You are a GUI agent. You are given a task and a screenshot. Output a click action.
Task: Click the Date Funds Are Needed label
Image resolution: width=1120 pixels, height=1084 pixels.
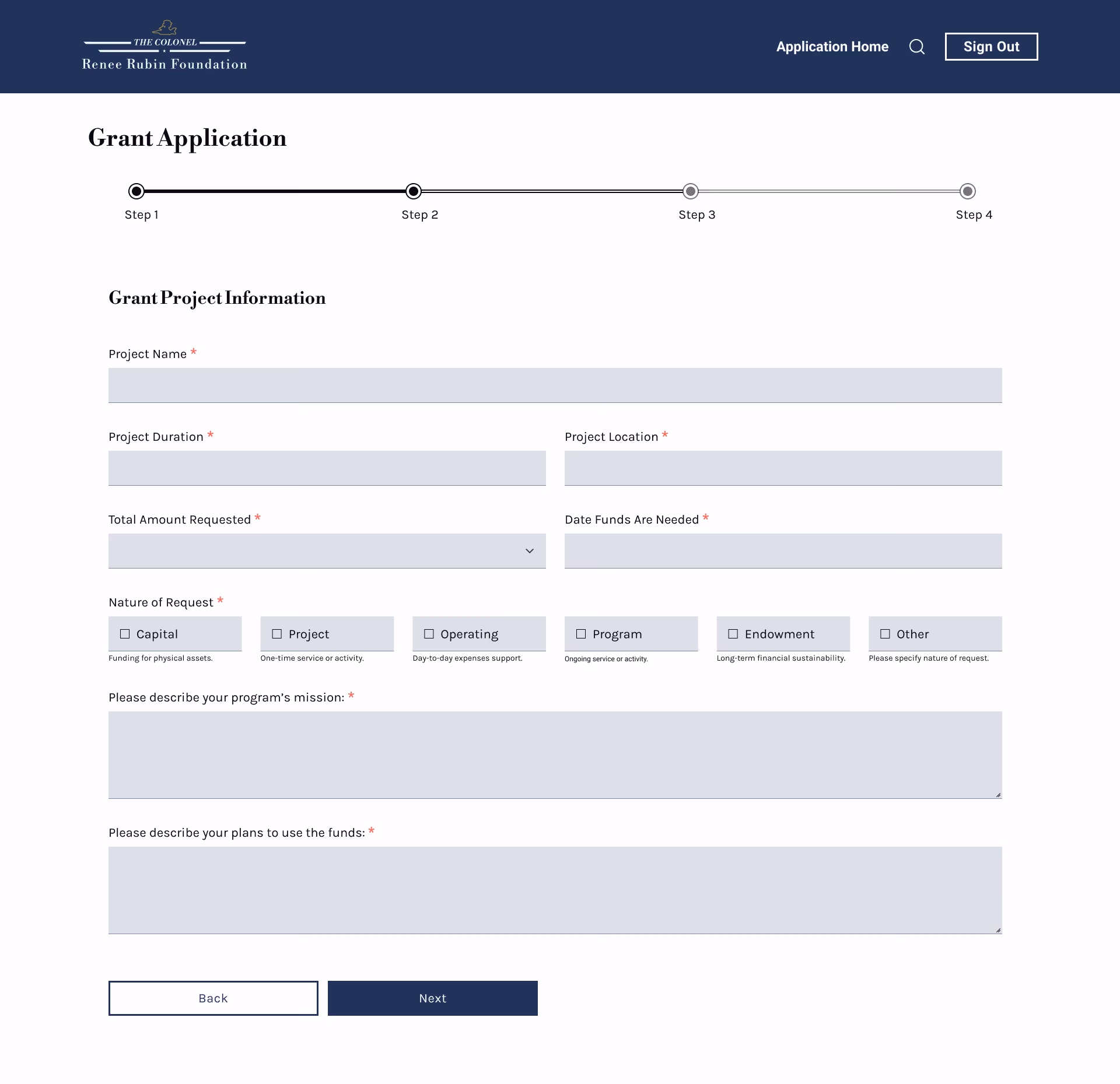(632, 520)
